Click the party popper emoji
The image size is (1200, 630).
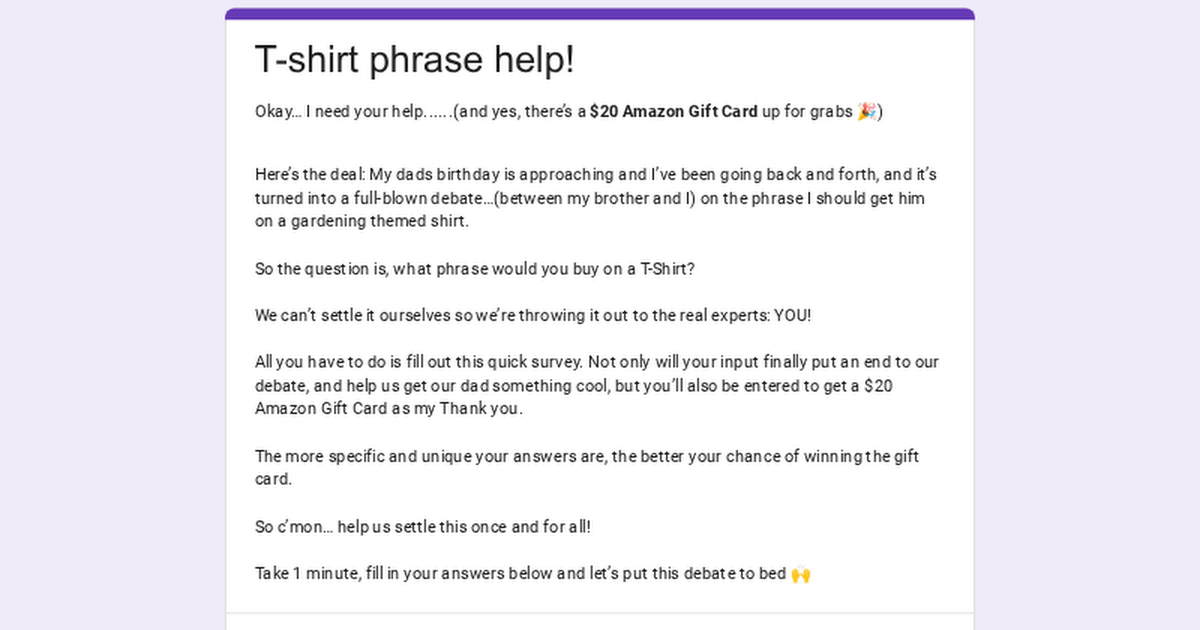tap(867, 112)
